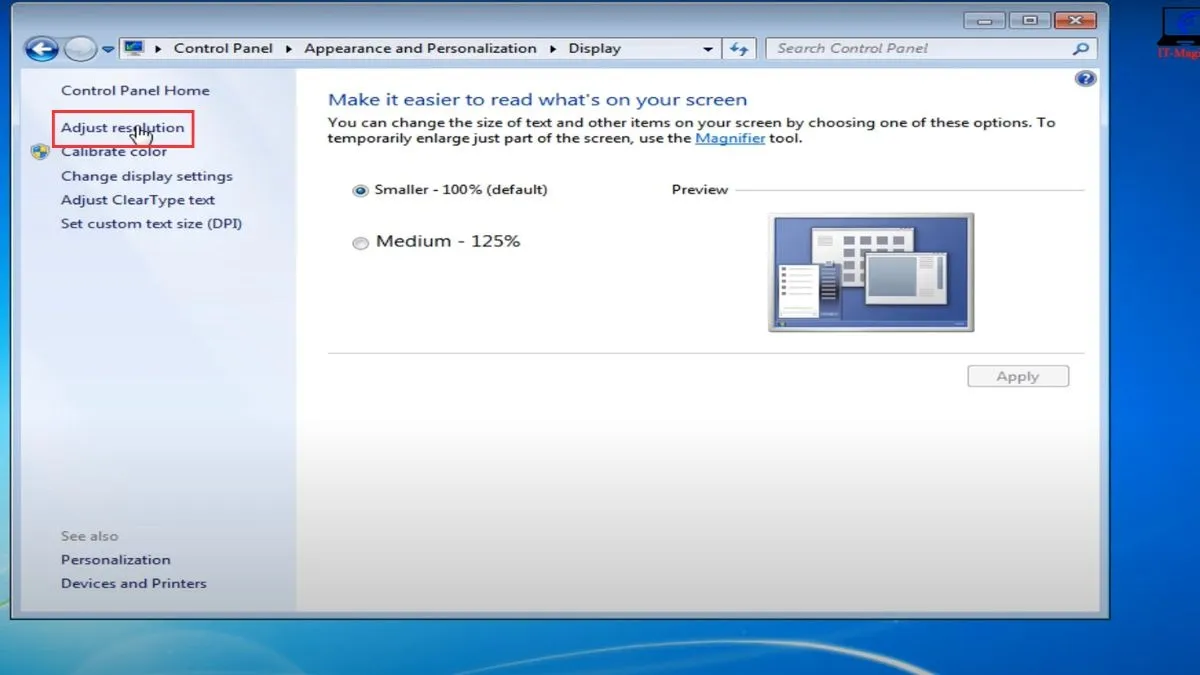Maximize the Control Panel window
The height and width of the screenshot is (675, 1200).
click(1029, 20)
